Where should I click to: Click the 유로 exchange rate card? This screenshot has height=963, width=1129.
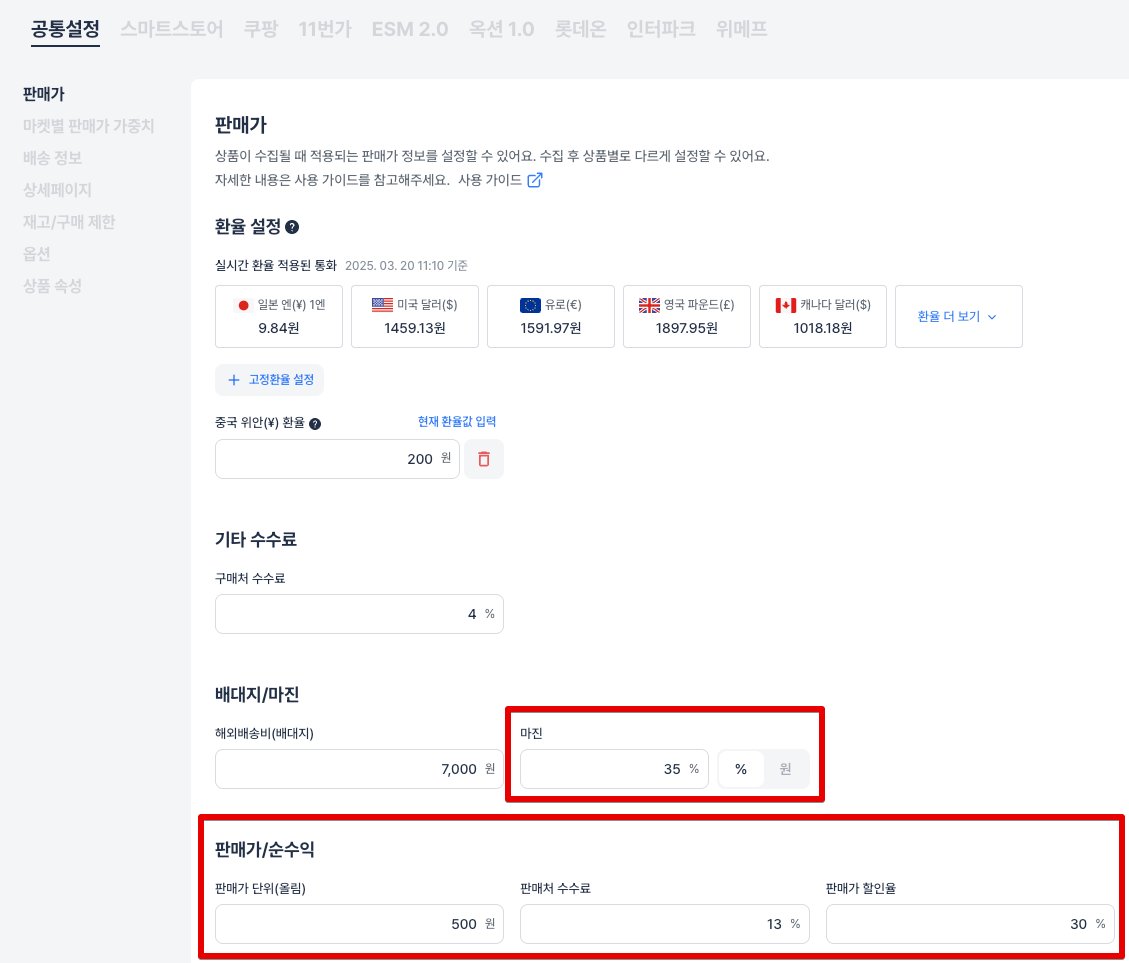pyautogui.click(x=551, y=316)
